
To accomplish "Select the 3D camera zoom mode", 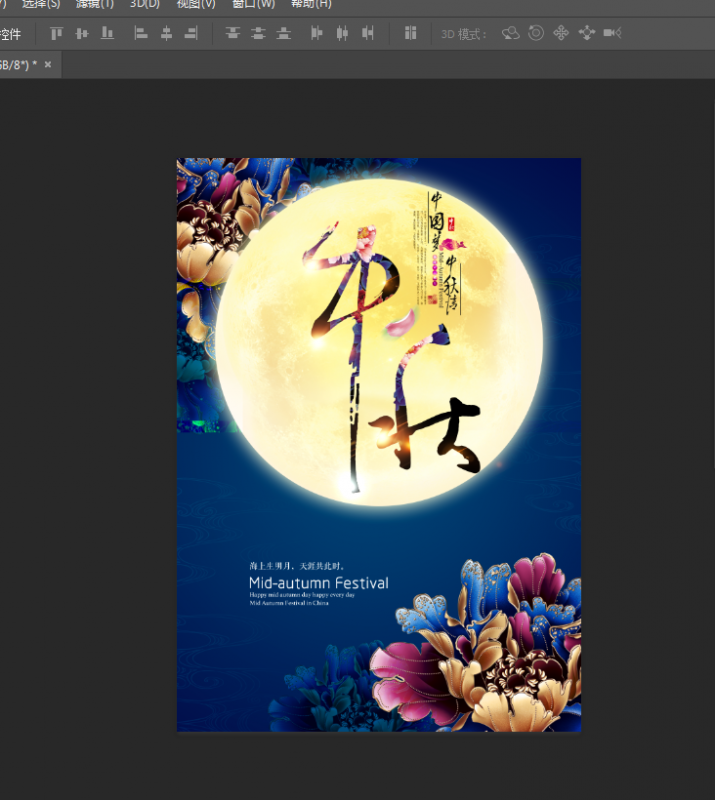I will (612, 34).
